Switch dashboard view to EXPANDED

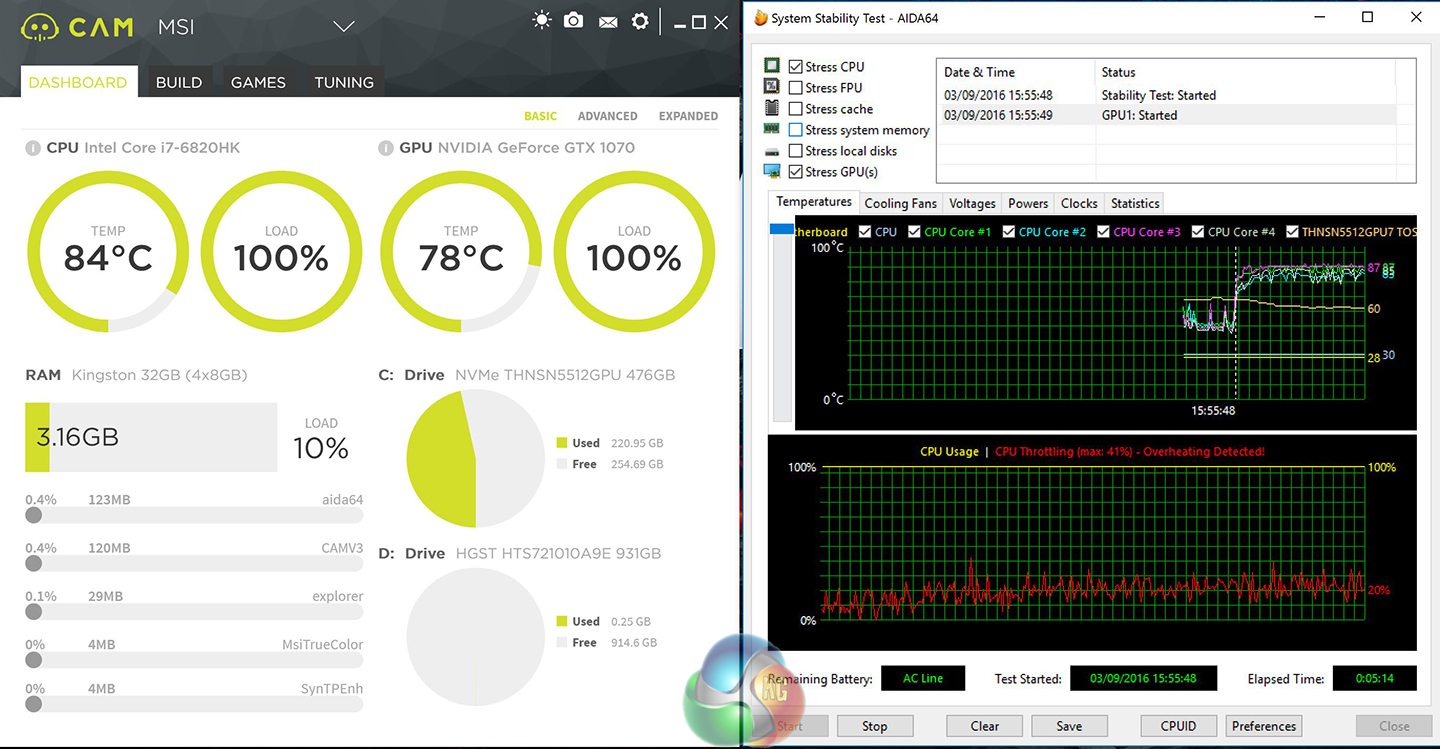pos(688,116)
